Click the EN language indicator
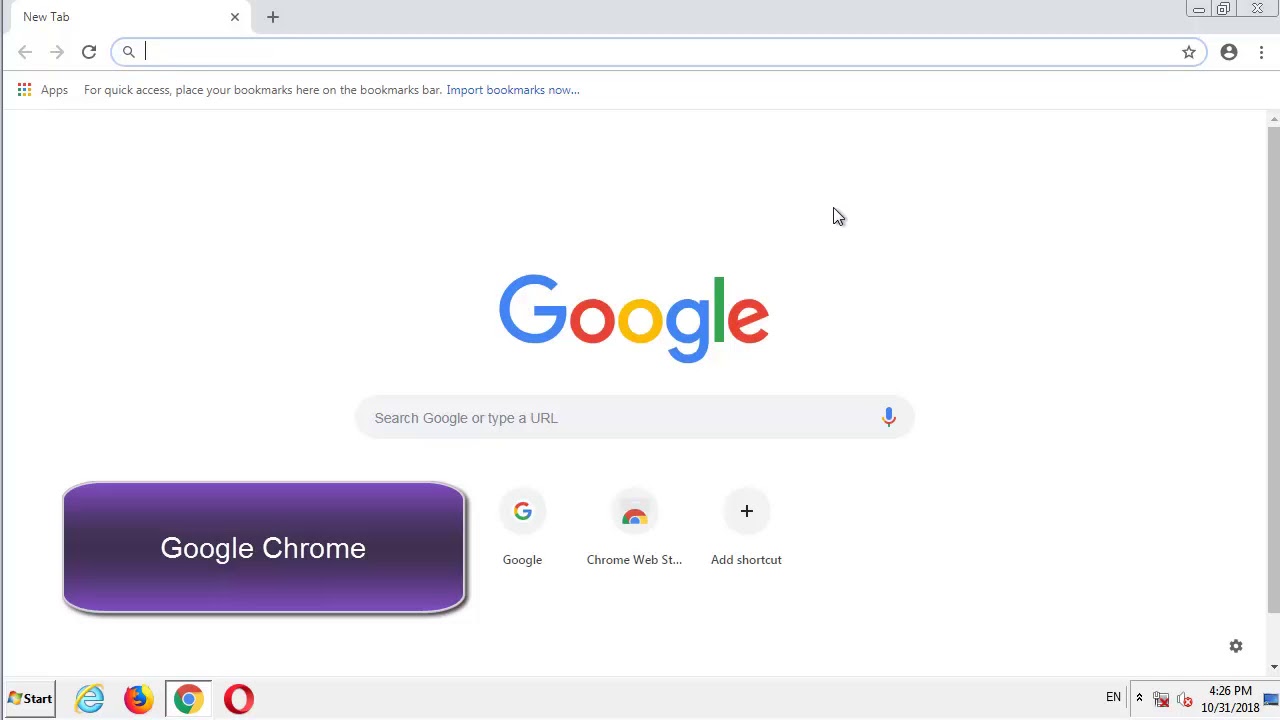The width and height of the screenshot is (1280, 720). point(1113,698)
